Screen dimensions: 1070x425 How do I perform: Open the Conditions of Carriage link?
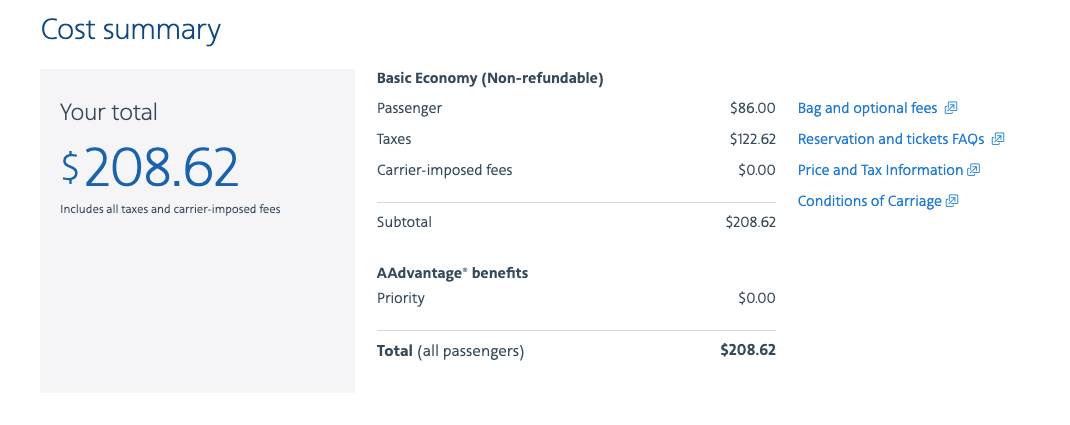point(869,201)
